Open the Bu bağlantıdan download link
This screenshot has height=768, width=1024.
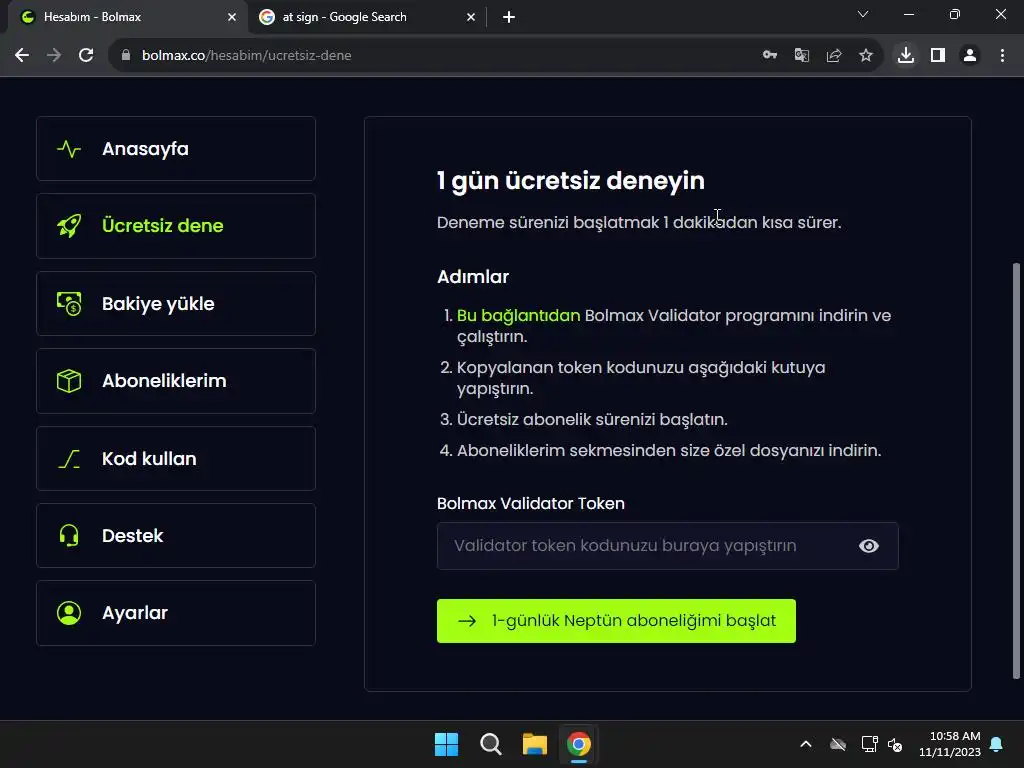[x=519, y=315]
